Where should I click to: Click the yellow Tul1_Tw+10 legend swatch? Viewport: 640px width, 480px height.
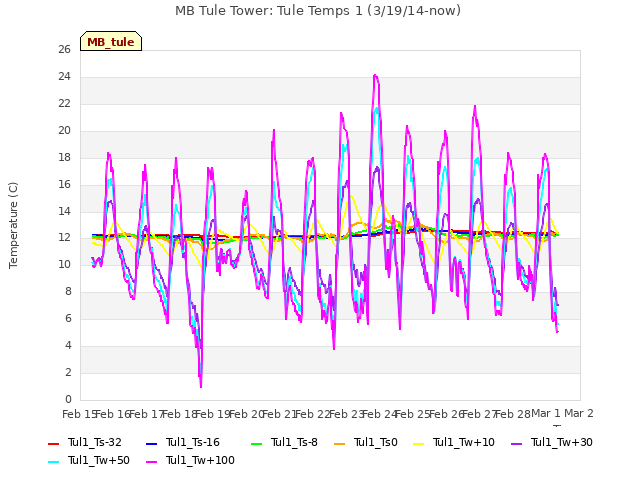(x=419, y=443)
